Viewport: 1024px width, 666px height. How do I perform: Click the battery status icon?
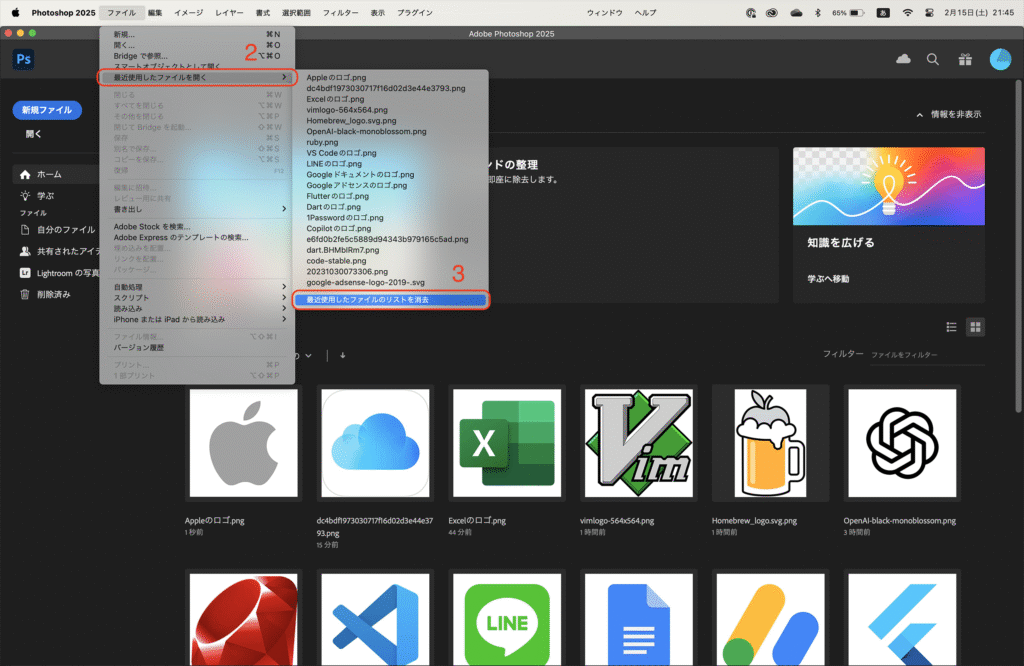pos(857,12)
